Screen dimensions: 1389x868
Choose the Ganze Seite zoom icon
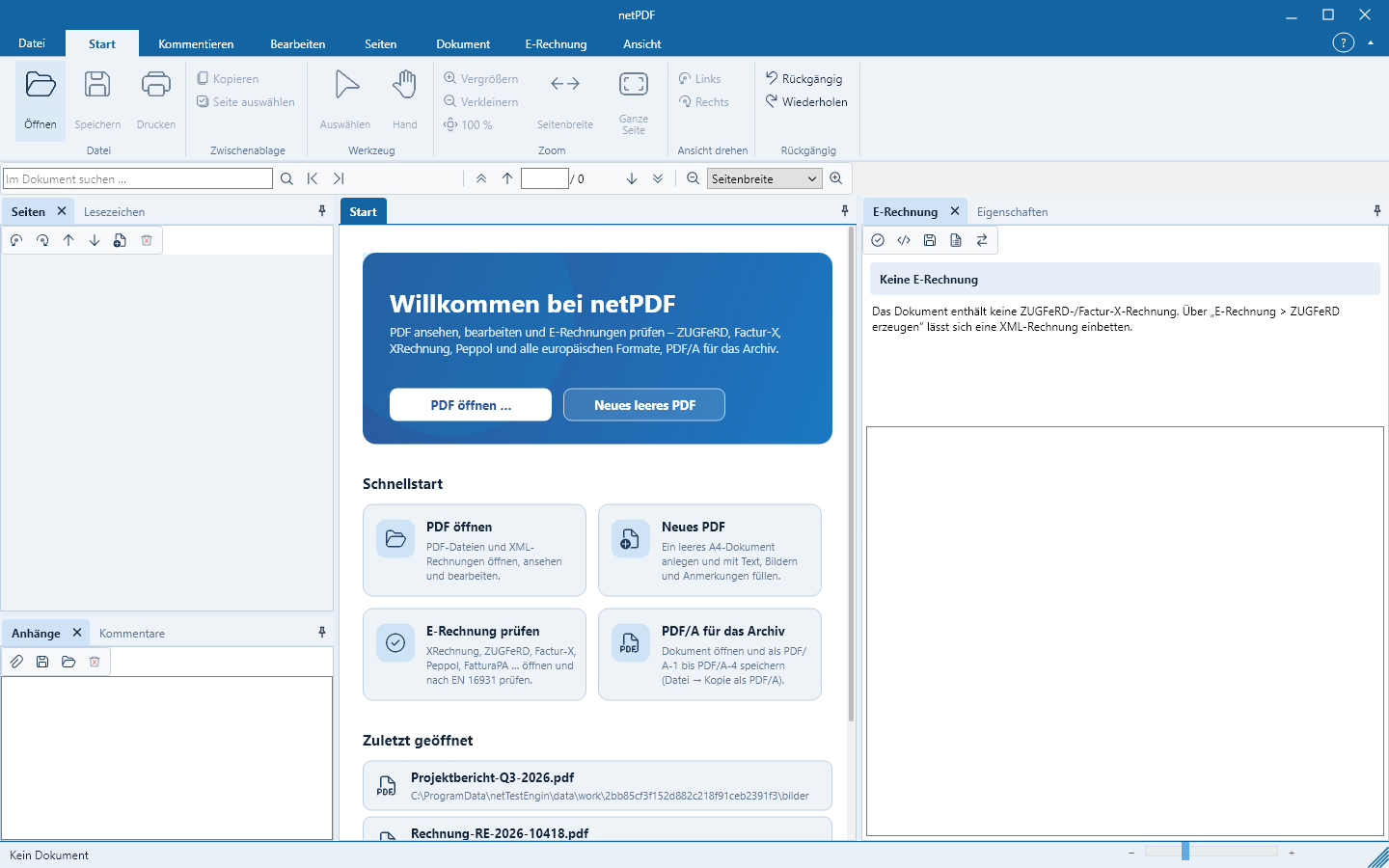pyautogui.click(x=634, y=85)
